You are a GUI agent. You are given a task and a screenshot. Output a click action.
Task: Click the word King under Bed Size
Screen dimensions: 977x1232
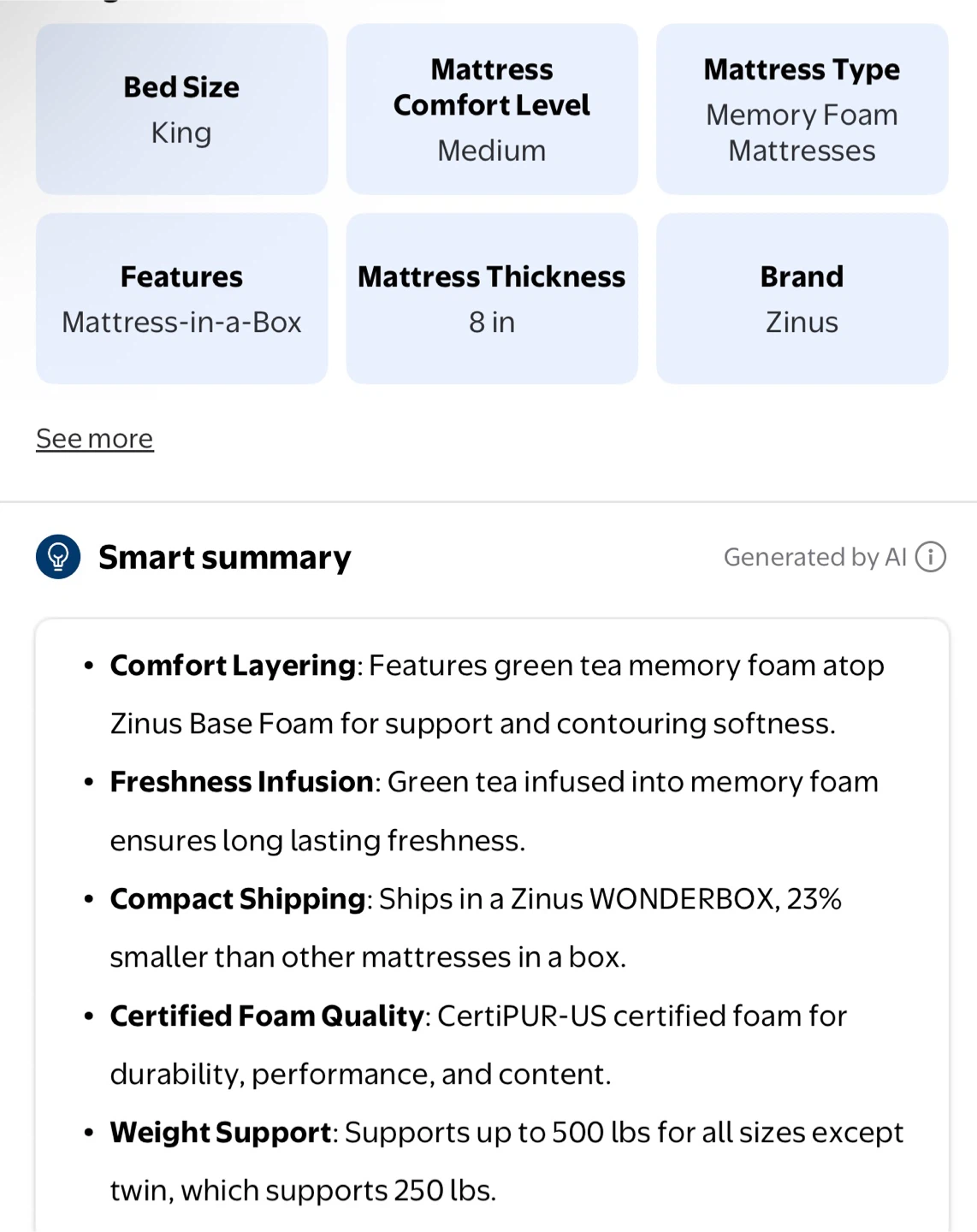coord(181,133)
